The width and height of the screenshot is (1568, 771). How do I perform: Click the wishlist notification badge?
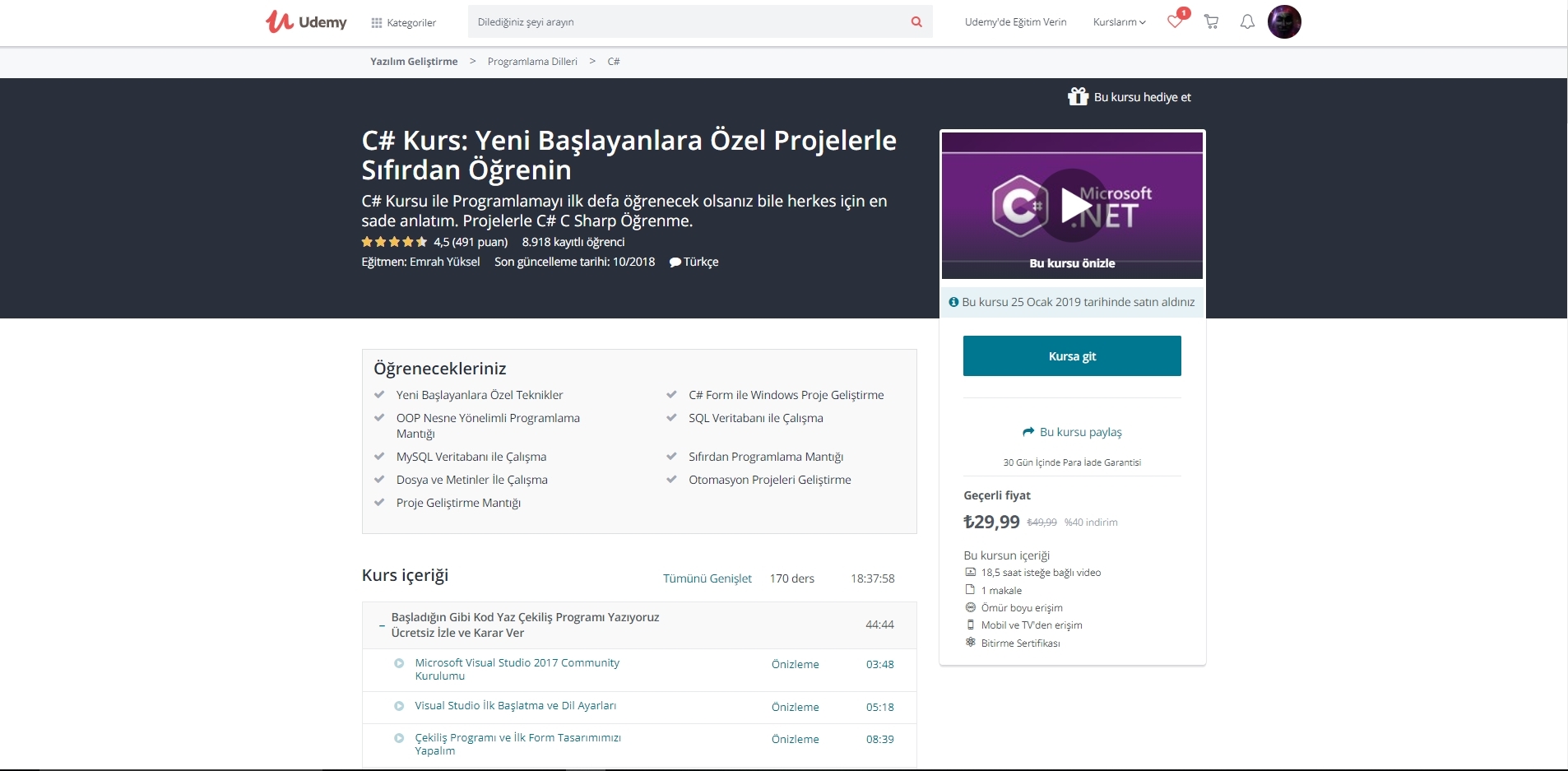1183,12
